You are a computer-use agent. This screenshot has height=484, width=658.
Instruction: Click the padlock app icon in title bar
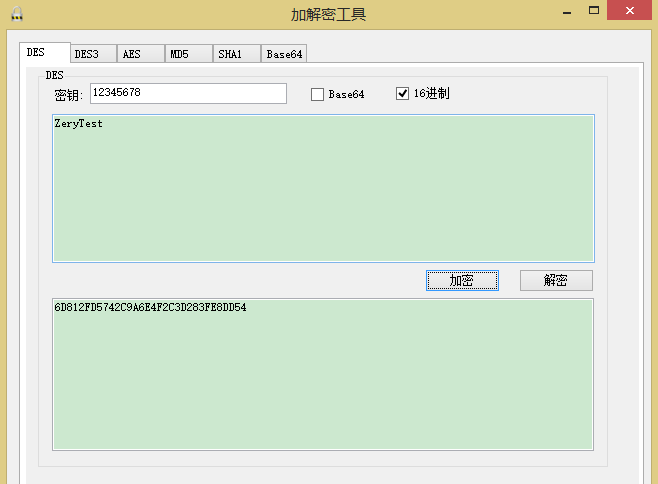17,14
